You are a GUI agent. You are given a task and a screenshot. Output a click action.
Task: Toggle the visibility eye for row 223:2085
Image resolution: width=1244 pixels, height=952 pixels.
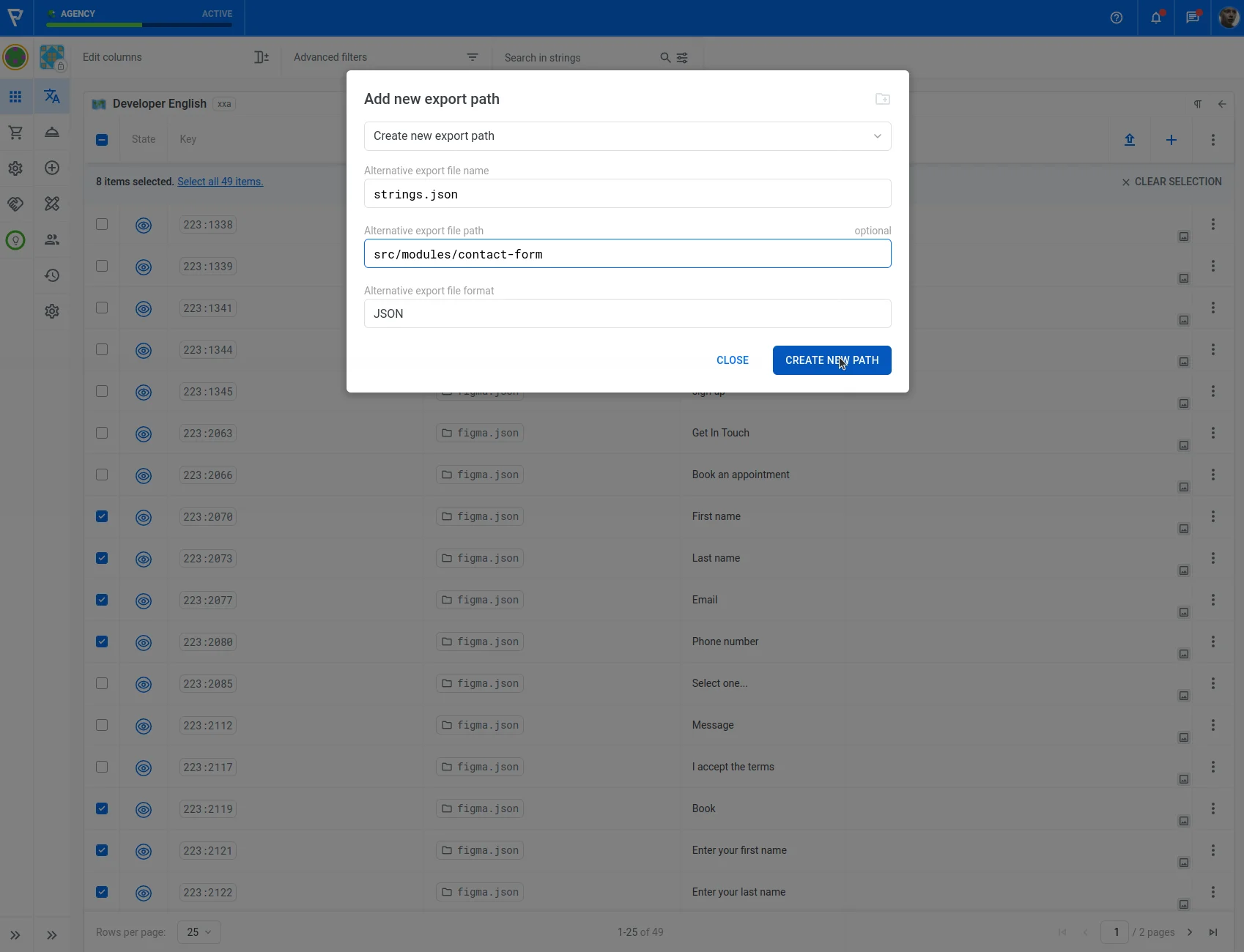click(144, 684)
